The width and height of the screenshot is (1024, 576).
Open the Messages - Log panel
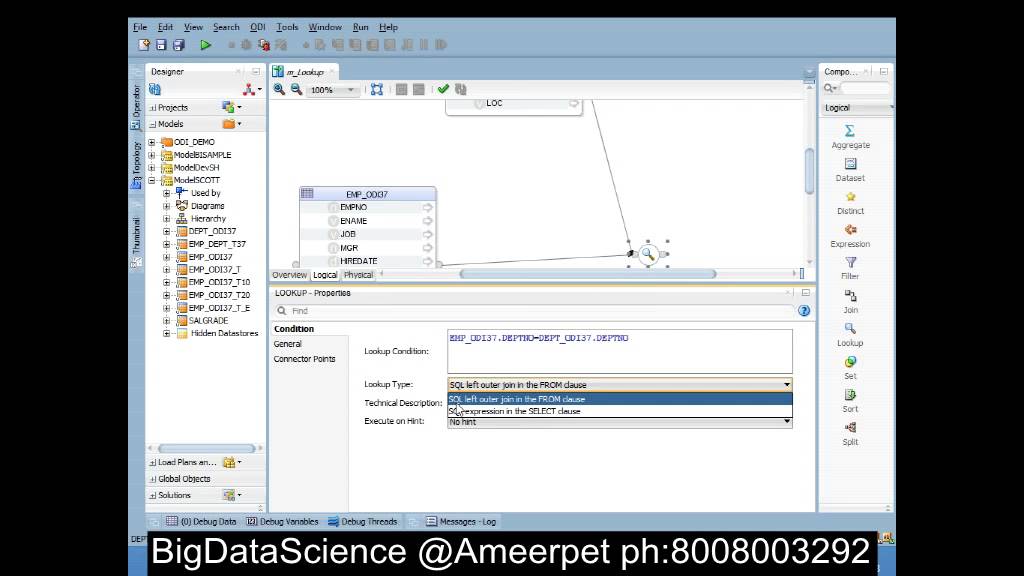[x=461, y=521]
